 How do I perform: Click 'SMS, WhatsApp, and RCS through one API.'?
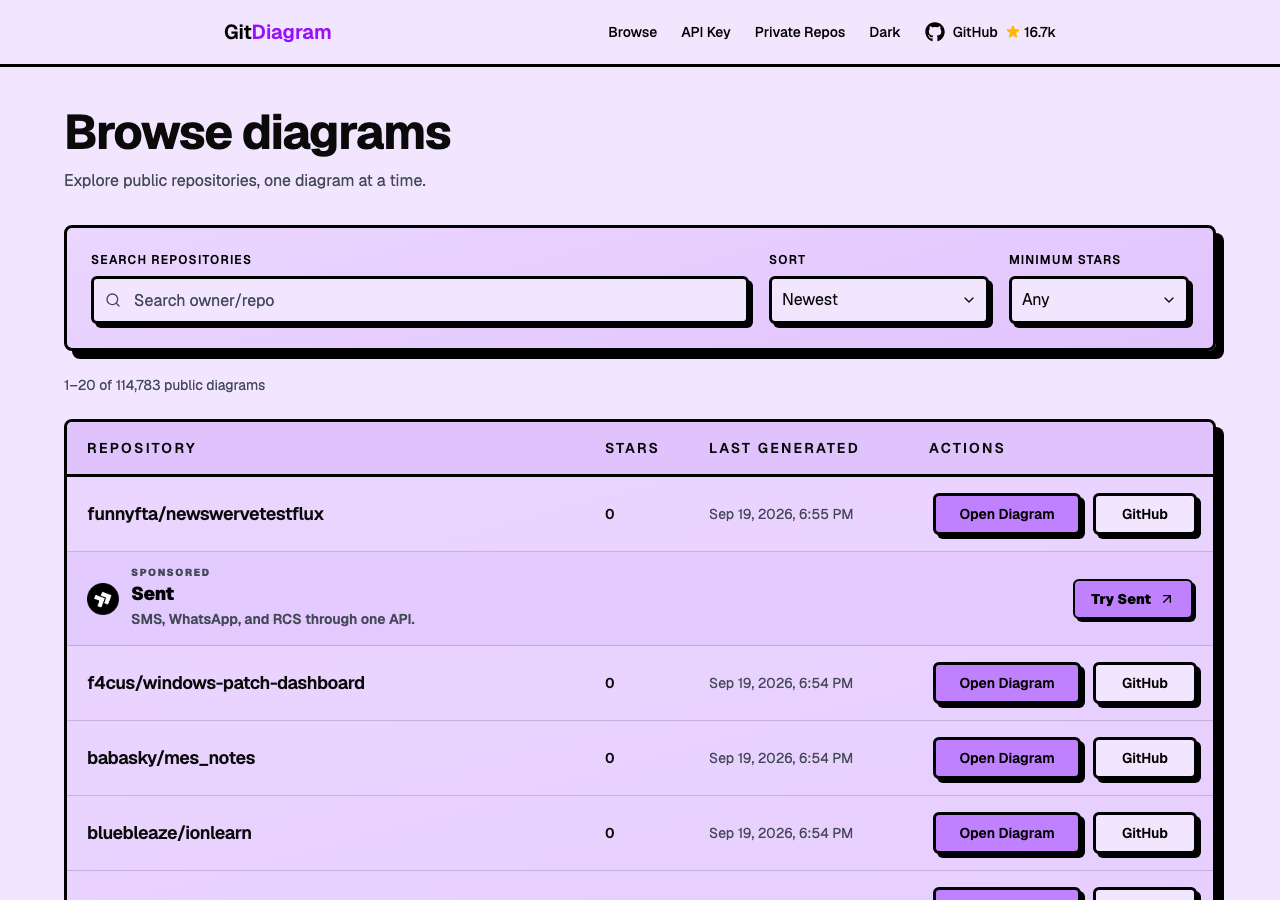[273, 619]
